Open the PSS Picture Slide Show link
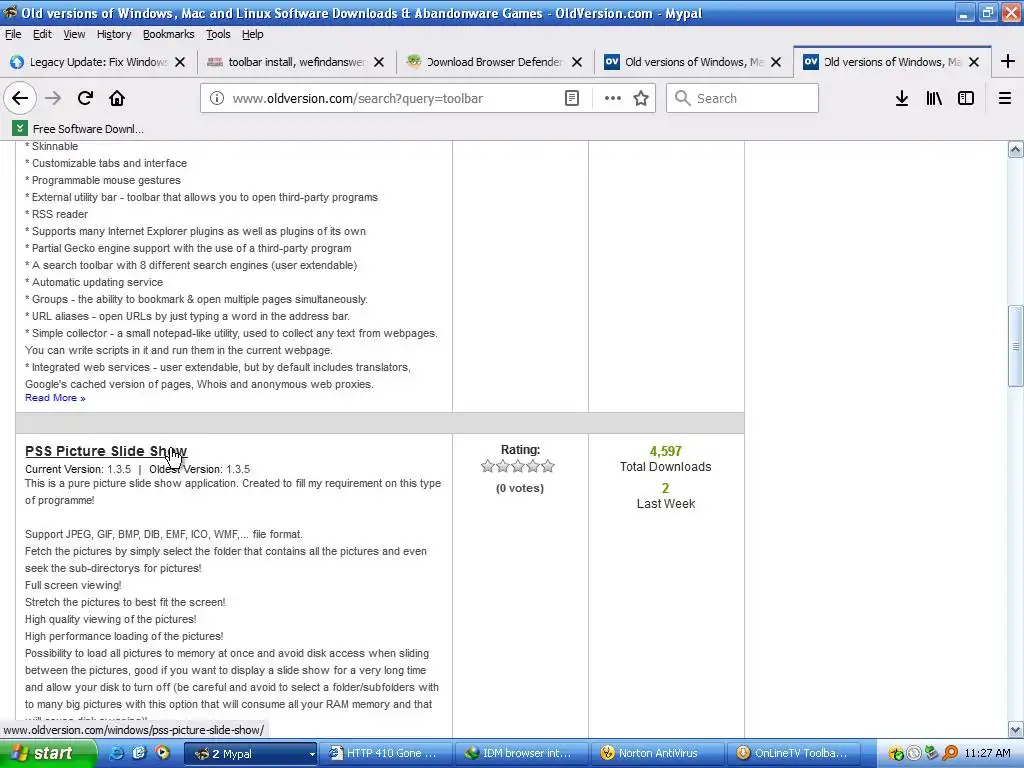Viewport: 1024px width, 768px height. pos(106,451)
